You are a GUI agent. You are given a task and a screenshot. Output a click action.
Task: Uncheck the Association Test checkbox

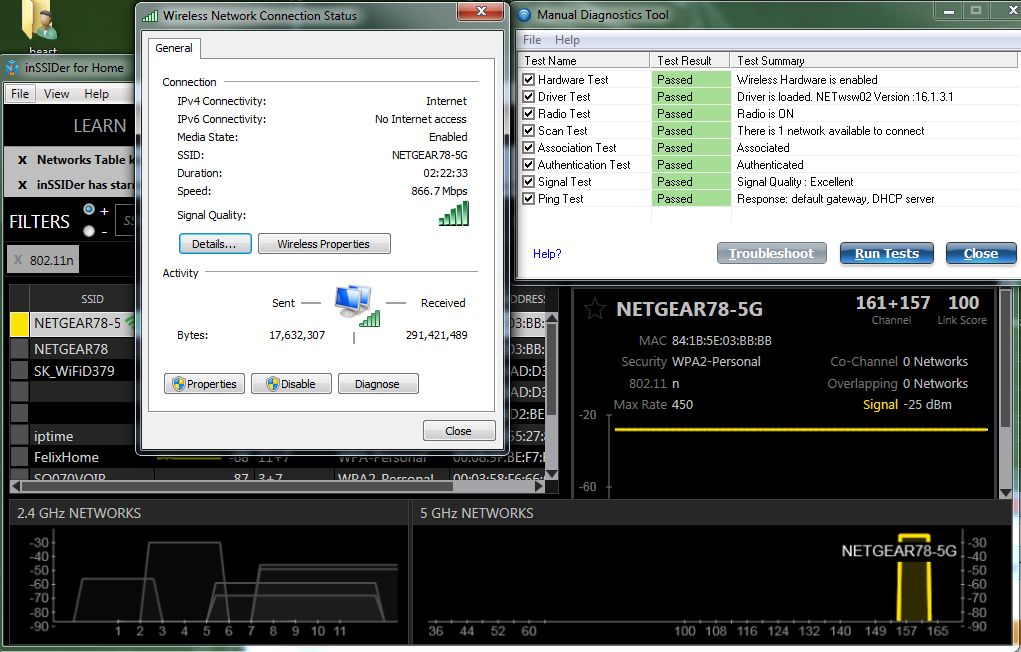point(529,148)
